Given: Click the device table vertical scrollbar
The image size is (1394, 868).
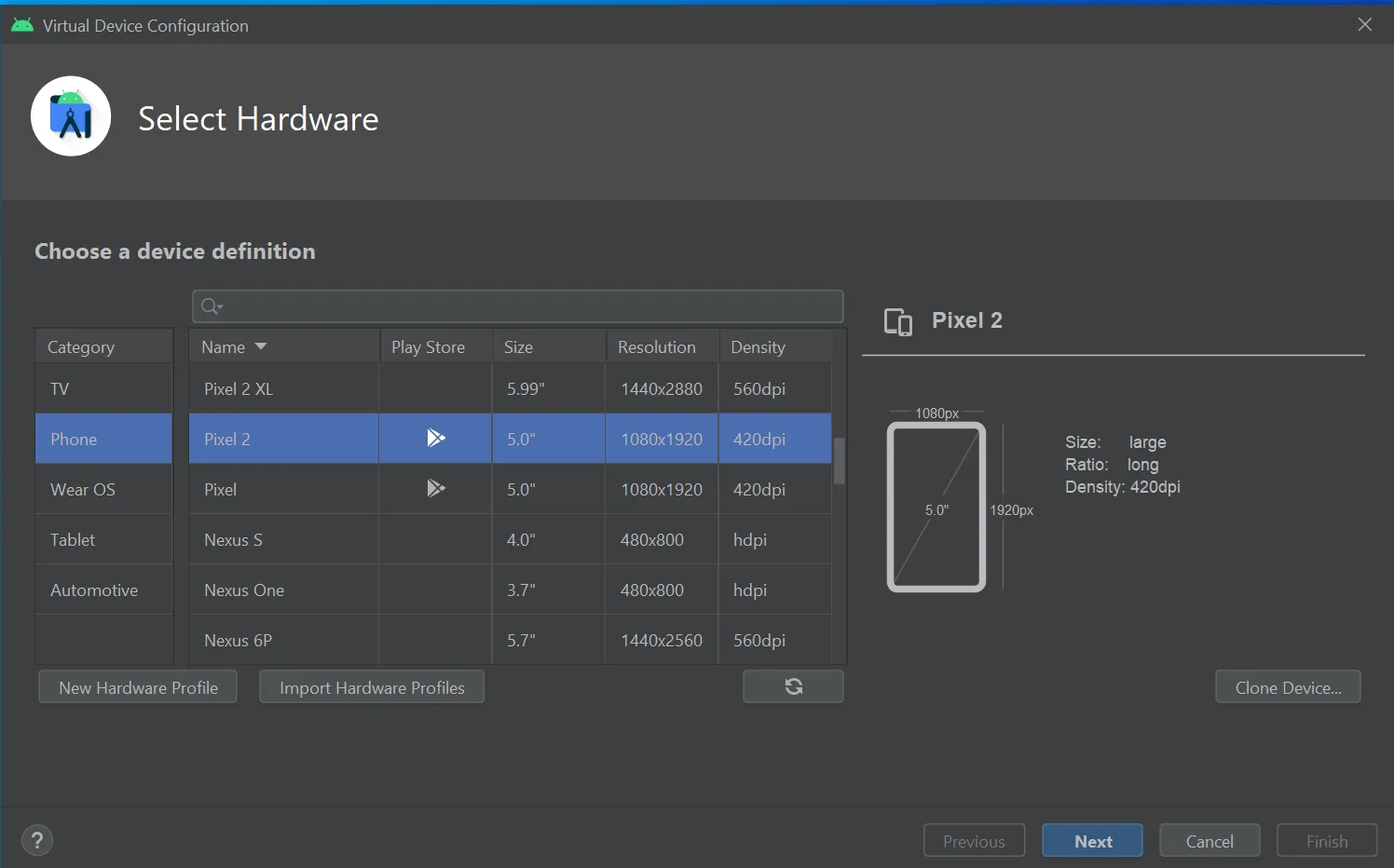Looking at the screenshot, I should tap(840, 461).
